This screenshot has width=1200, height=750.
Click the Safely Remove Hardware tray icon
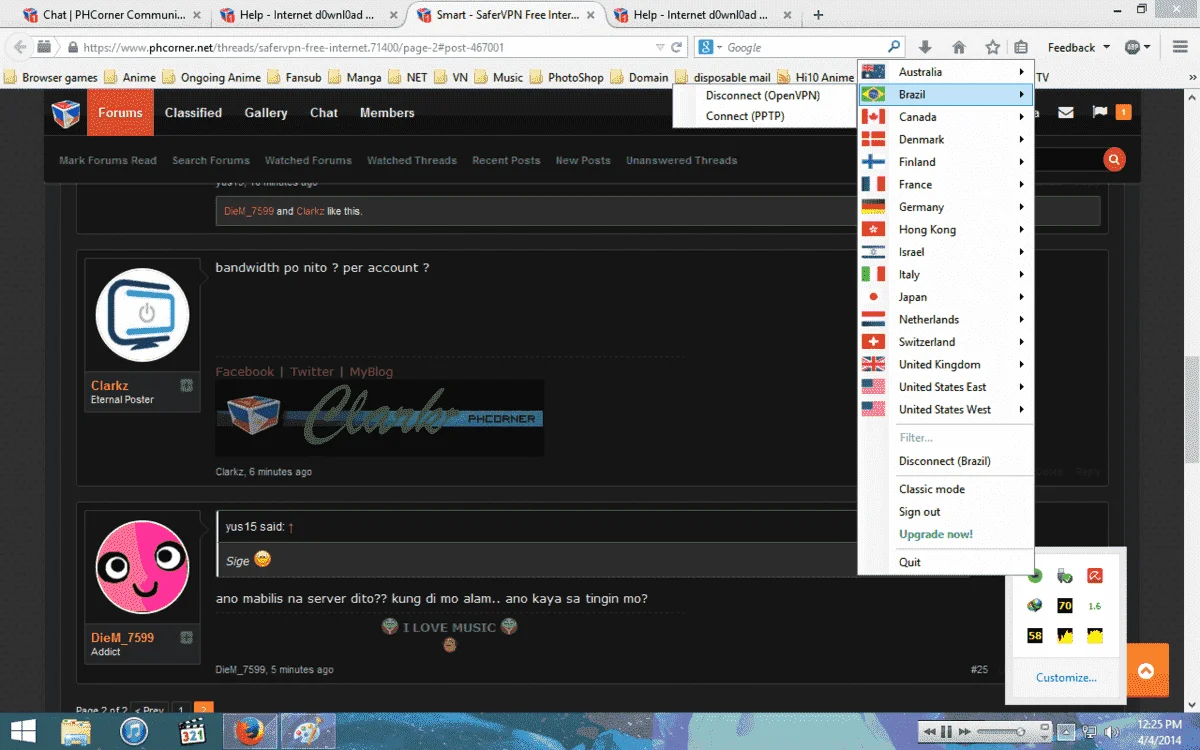click(x=1065, y=576)
